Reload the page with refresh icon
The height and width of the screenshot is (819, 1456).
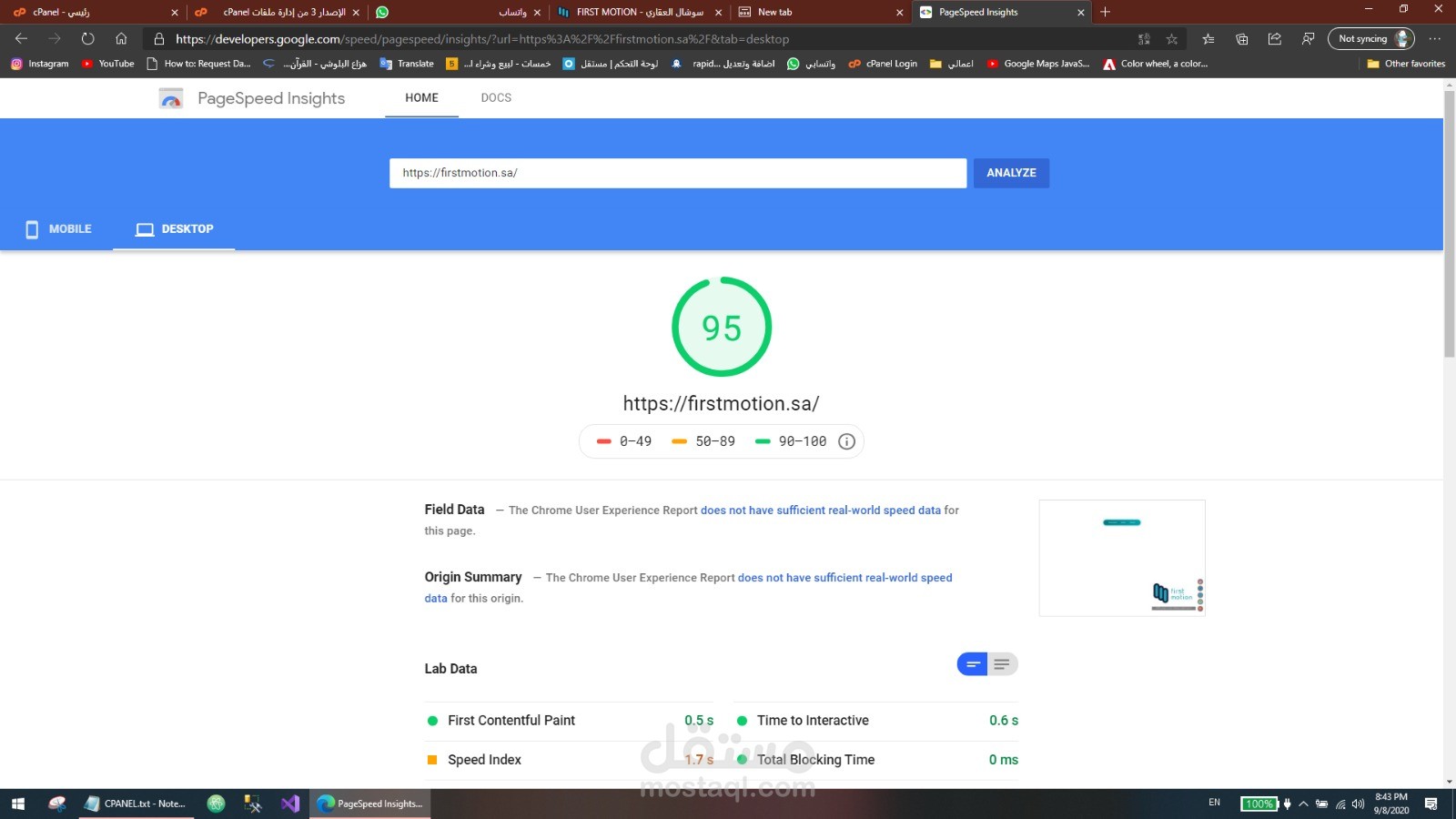click(87, 39)
